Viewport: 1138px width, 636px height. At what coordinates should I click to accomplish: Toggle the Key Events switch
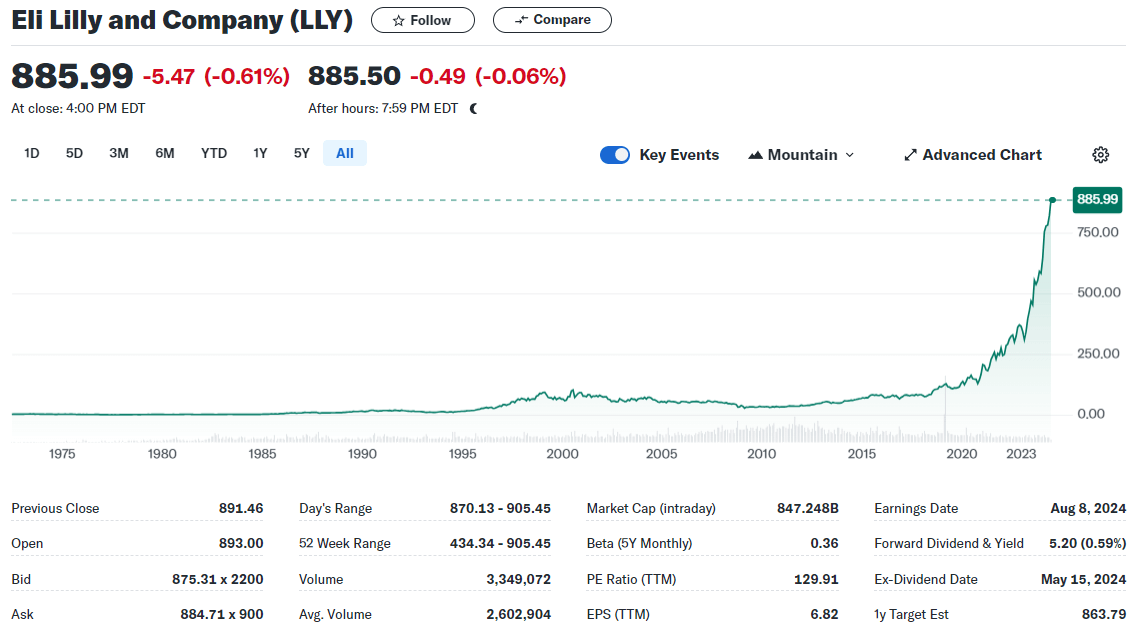pos(615,155)
